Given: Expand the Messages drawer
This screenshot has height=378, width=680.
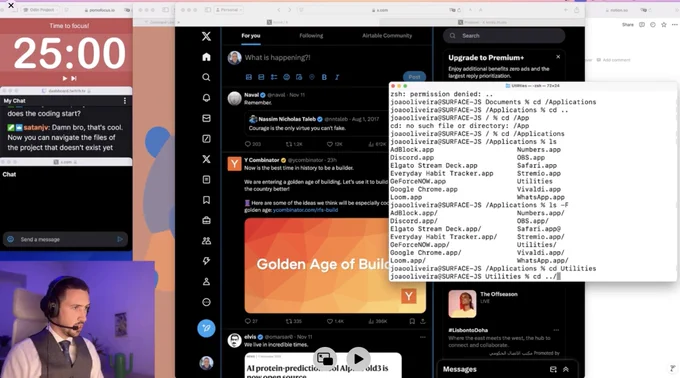Looking at the screenshot, I should (566, 369).
